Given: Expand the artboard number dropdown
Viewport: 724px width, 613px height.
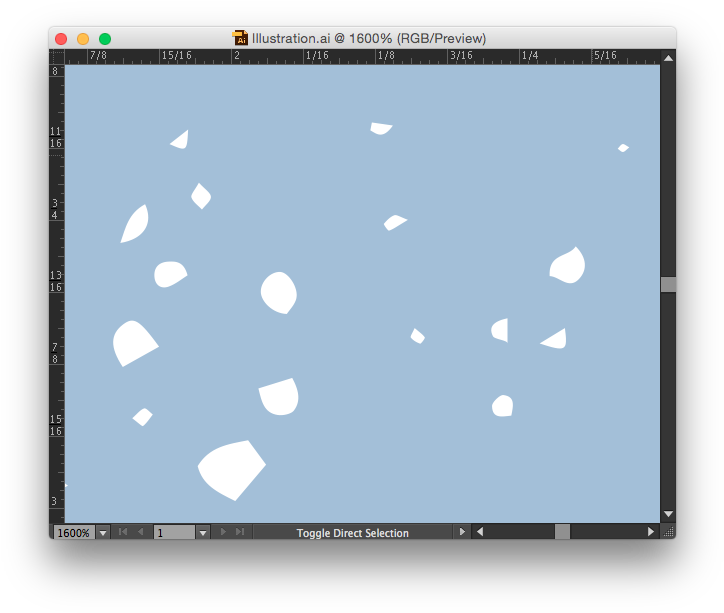Looking at the screenshot, I should tap(203, 533).
